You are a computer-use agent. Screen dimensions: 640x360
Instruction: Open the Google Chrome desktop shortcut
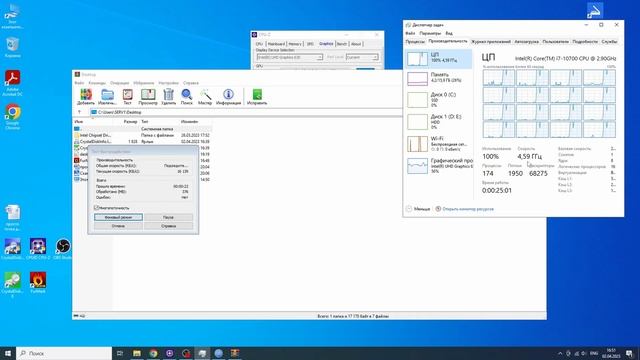12,117
